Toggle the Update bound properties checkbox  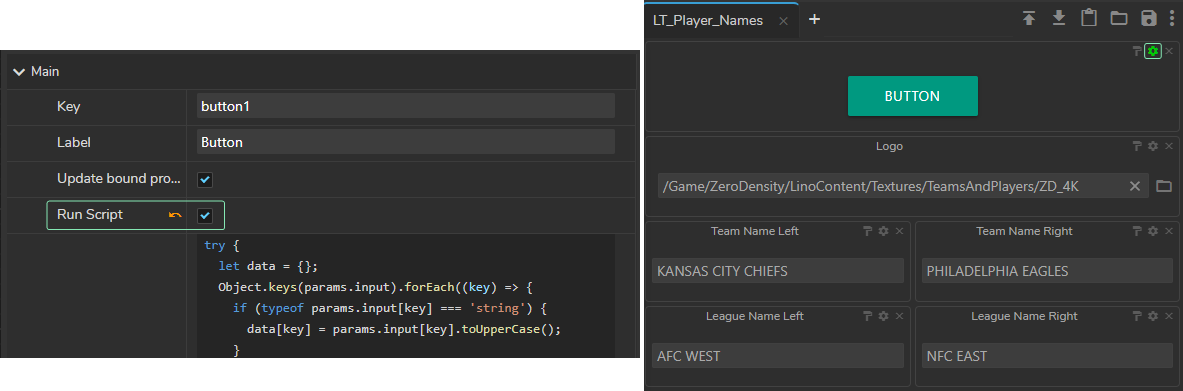(x=205, y=180)
